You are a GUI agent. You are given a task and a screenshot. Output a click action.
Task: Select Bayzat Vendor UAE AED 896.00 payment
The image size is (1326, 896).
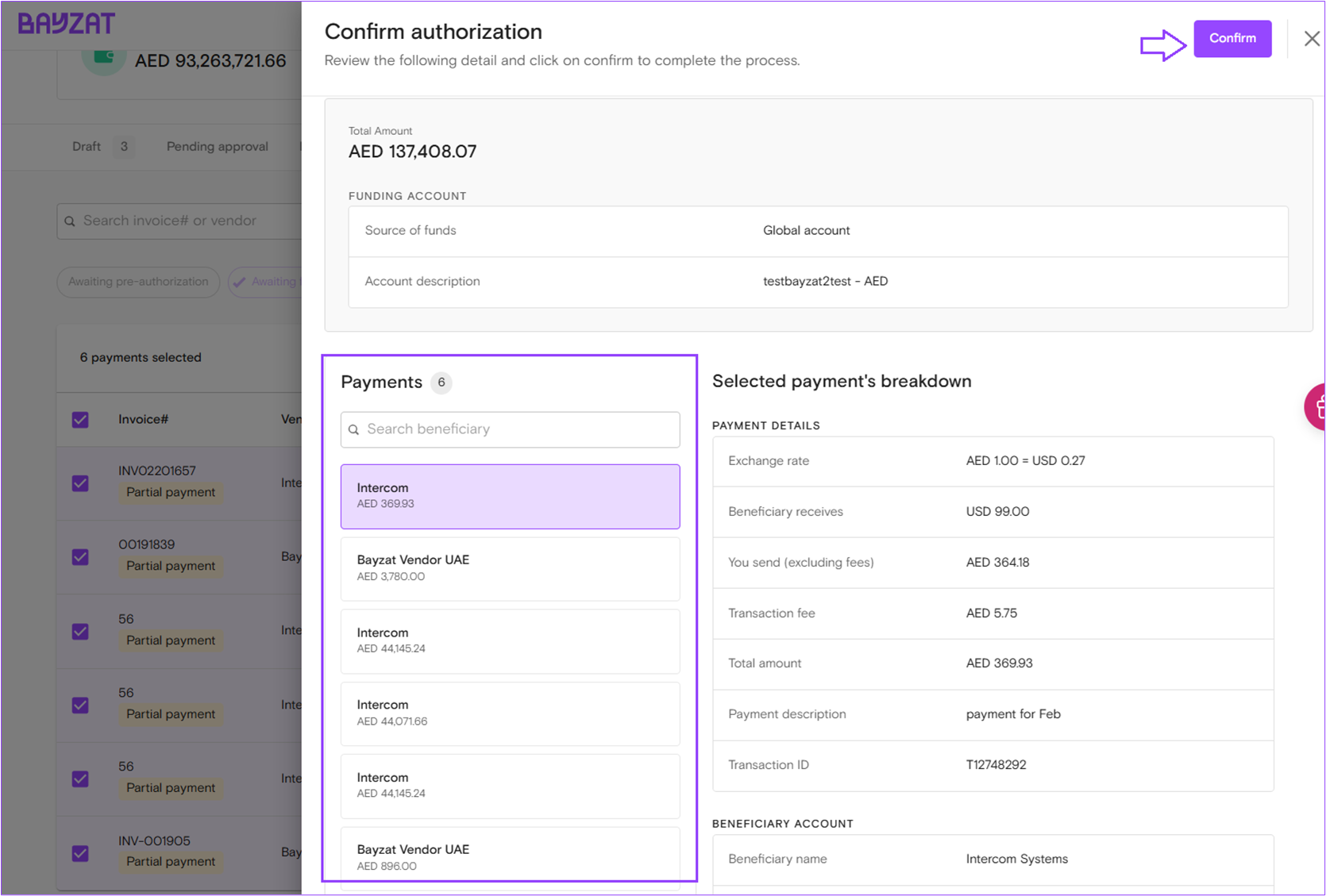click(510, 856)
